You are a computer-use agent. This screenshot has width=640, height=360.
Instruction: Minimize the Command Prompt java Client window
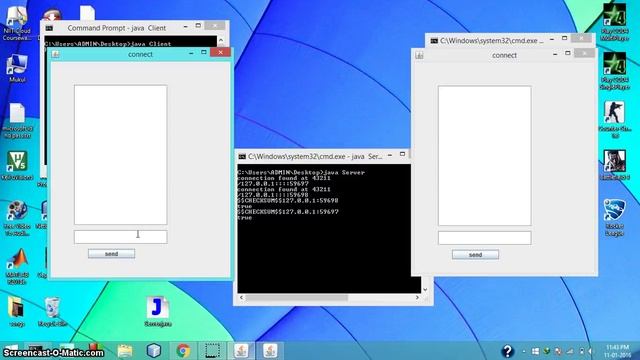[185, 27]
